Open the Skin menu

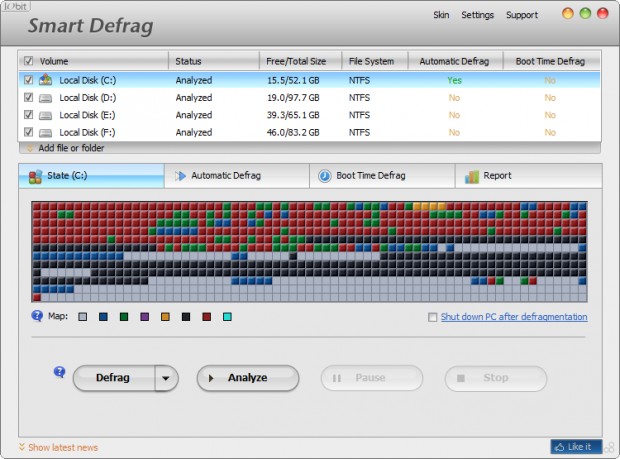(441, 15)
